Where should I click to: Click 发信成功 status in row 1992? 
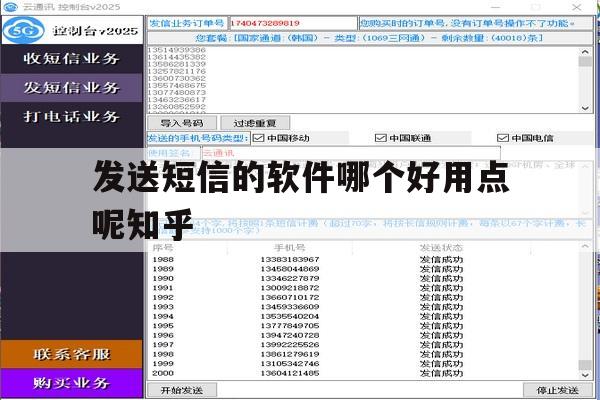441,297
